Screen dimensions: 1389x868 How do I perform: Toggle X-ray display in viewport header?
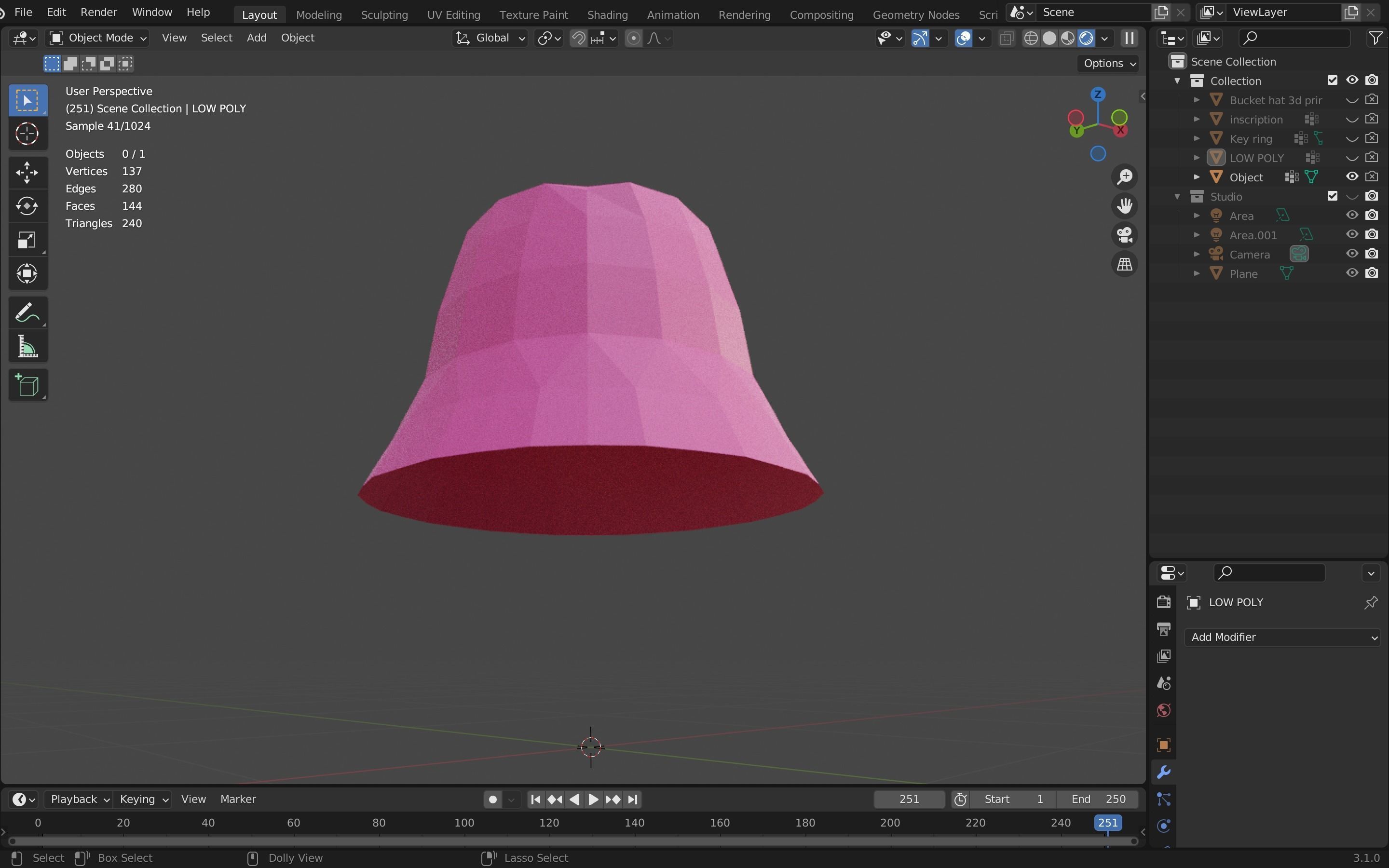(1006, 39)
